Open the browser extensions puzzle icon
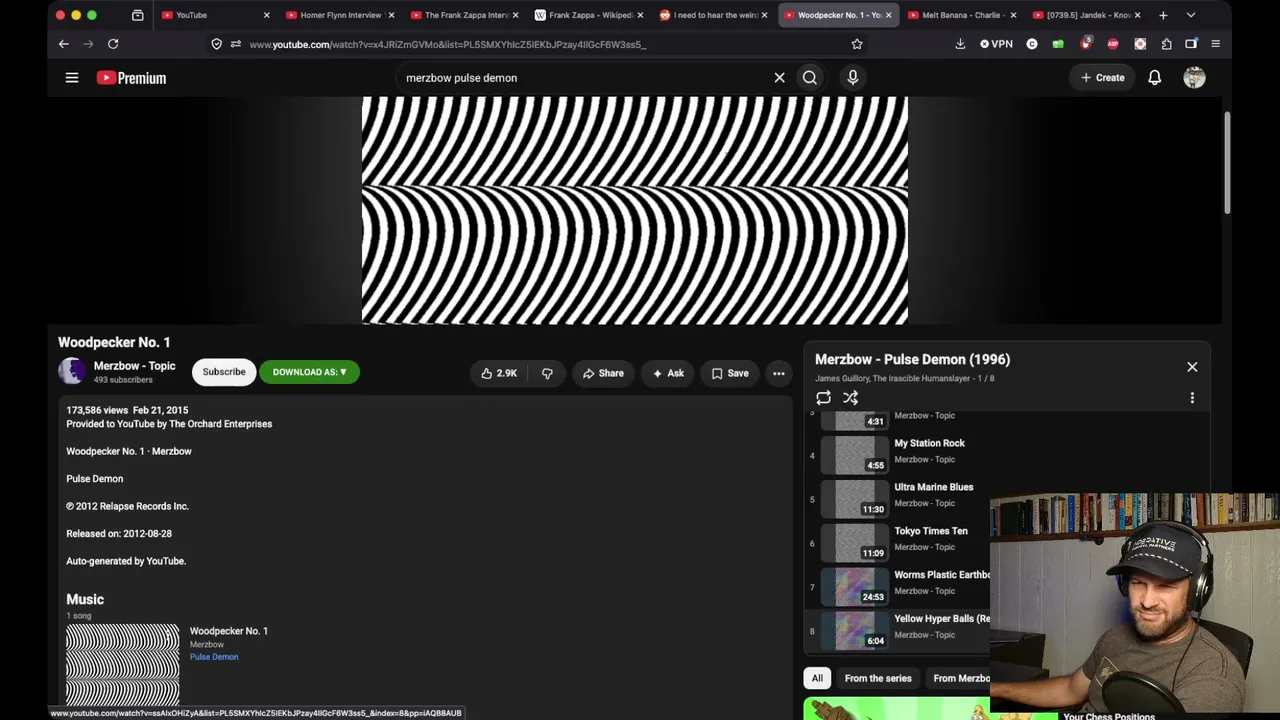1280x720 pixels. 1166,44
